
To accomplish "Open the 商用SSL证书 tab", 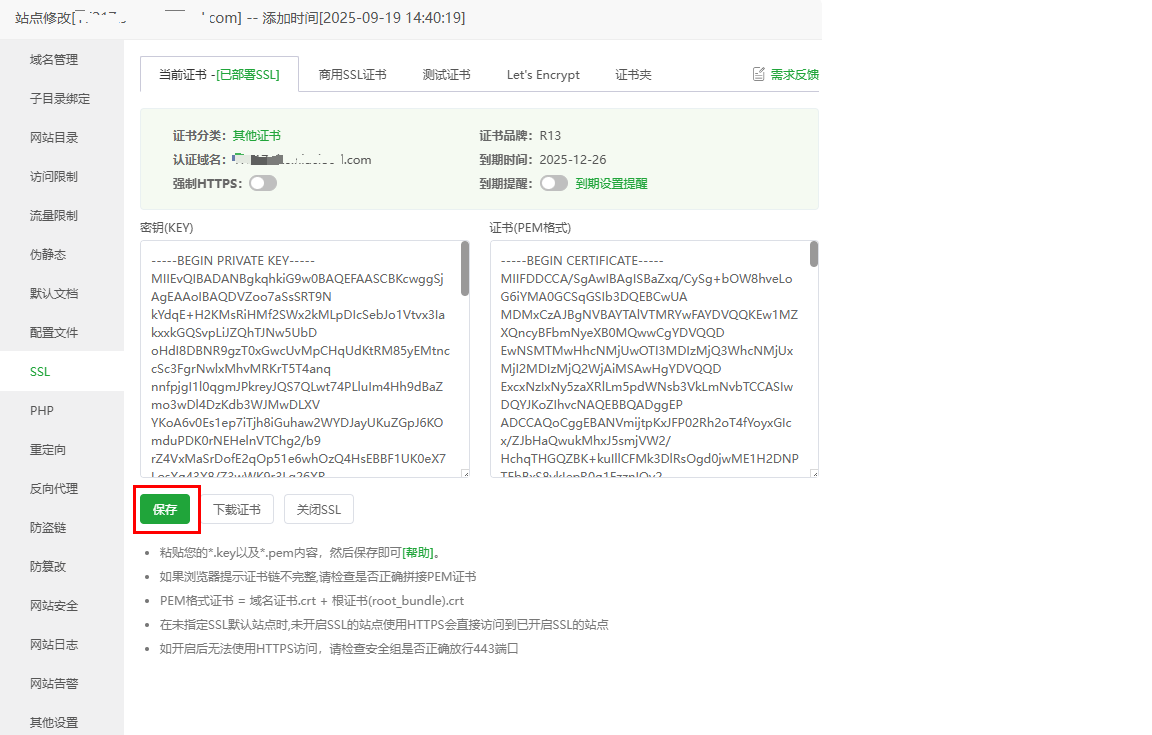I will pos(352,75).
